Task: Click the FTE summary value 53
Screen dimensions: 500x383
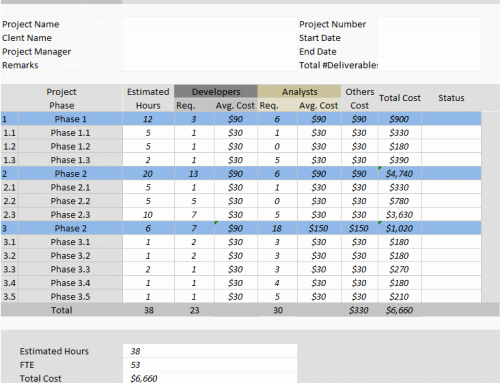Action: click(x=210, y=365)
